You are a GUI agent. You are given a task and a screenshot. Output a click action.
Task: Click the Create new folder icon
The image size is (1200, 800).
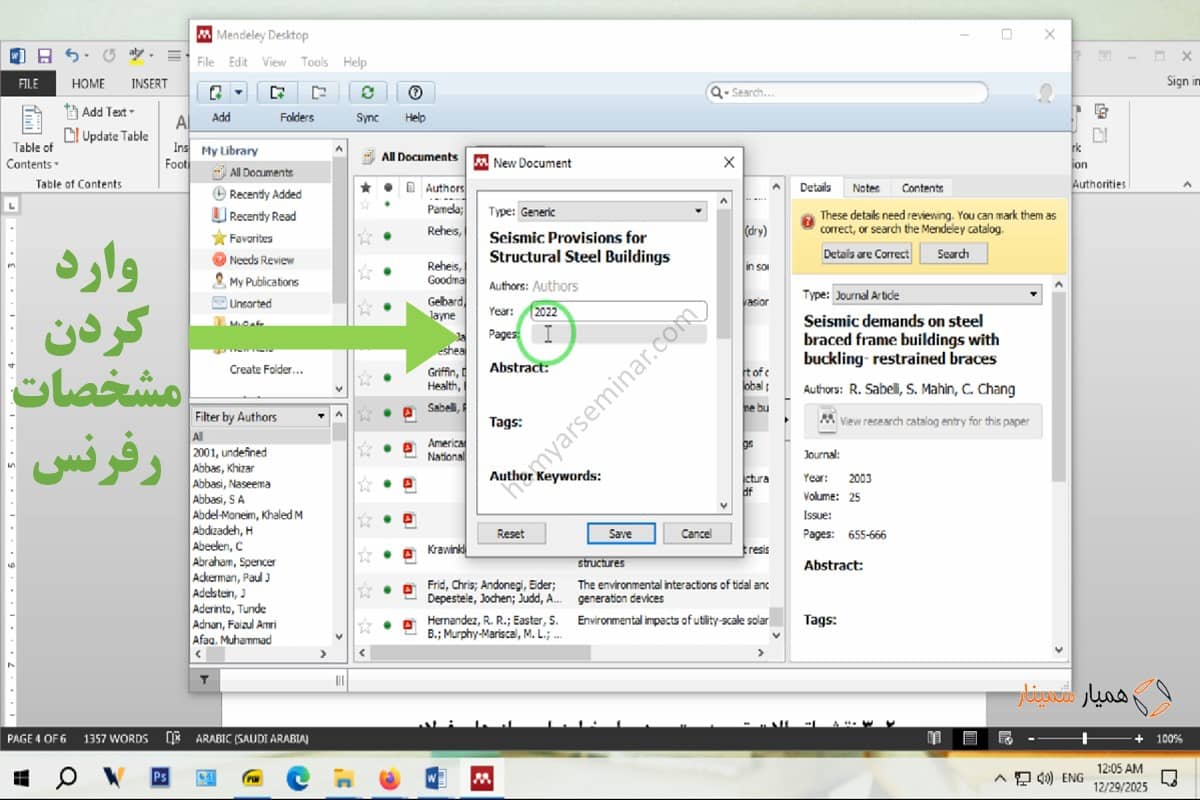[277, 93]
